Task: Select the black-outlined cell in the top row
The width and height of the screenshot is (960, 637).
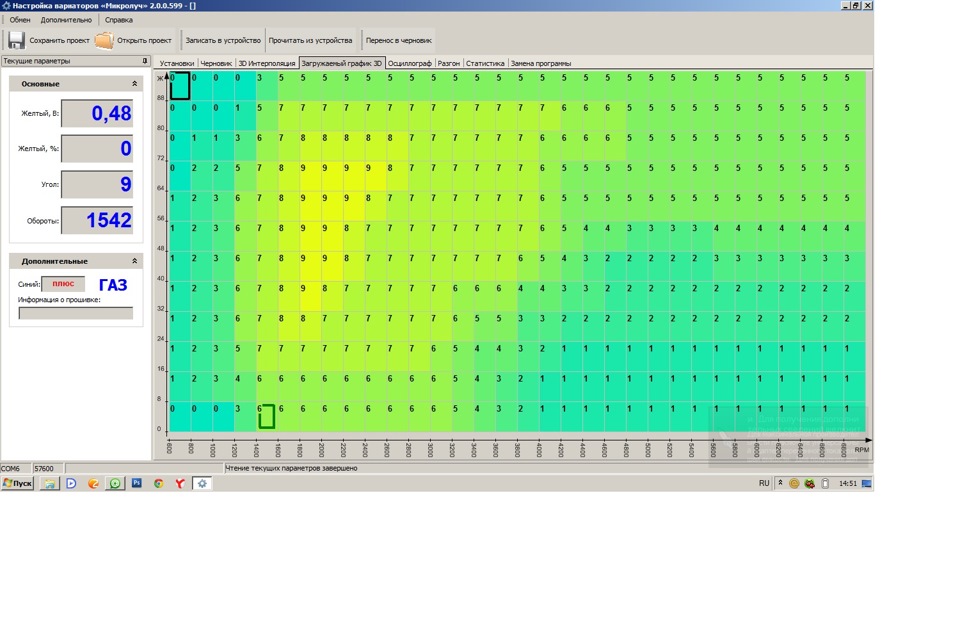Action: (x=179, y=86)
